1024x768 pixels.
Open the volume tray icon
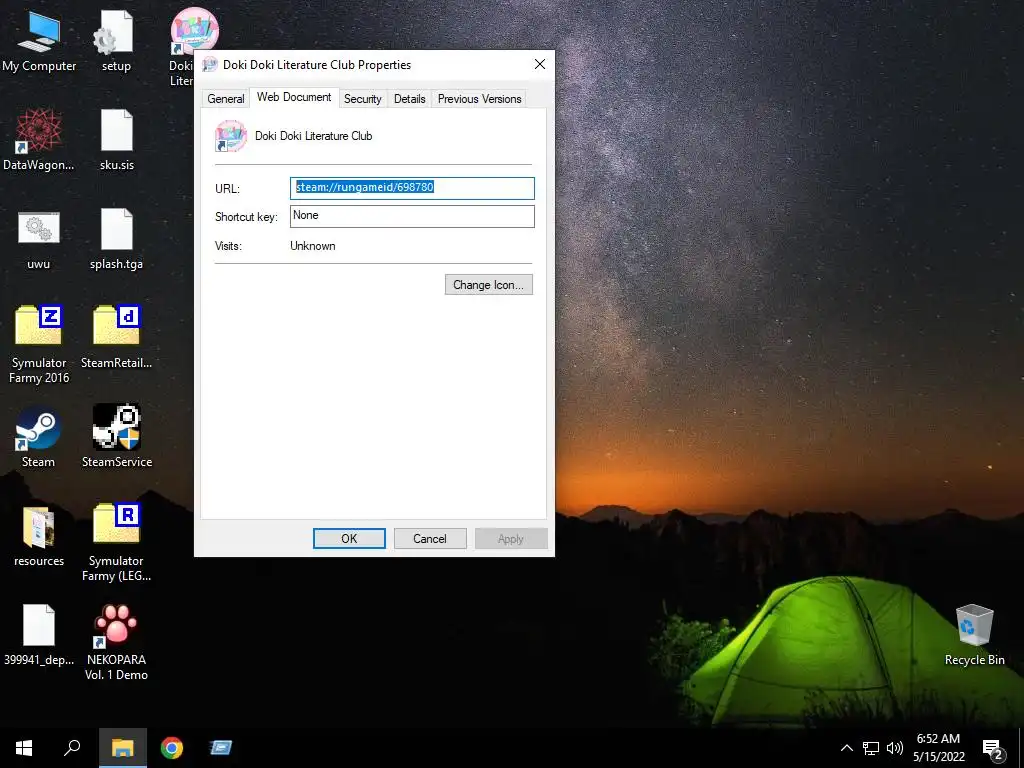(x=895, y=748)
